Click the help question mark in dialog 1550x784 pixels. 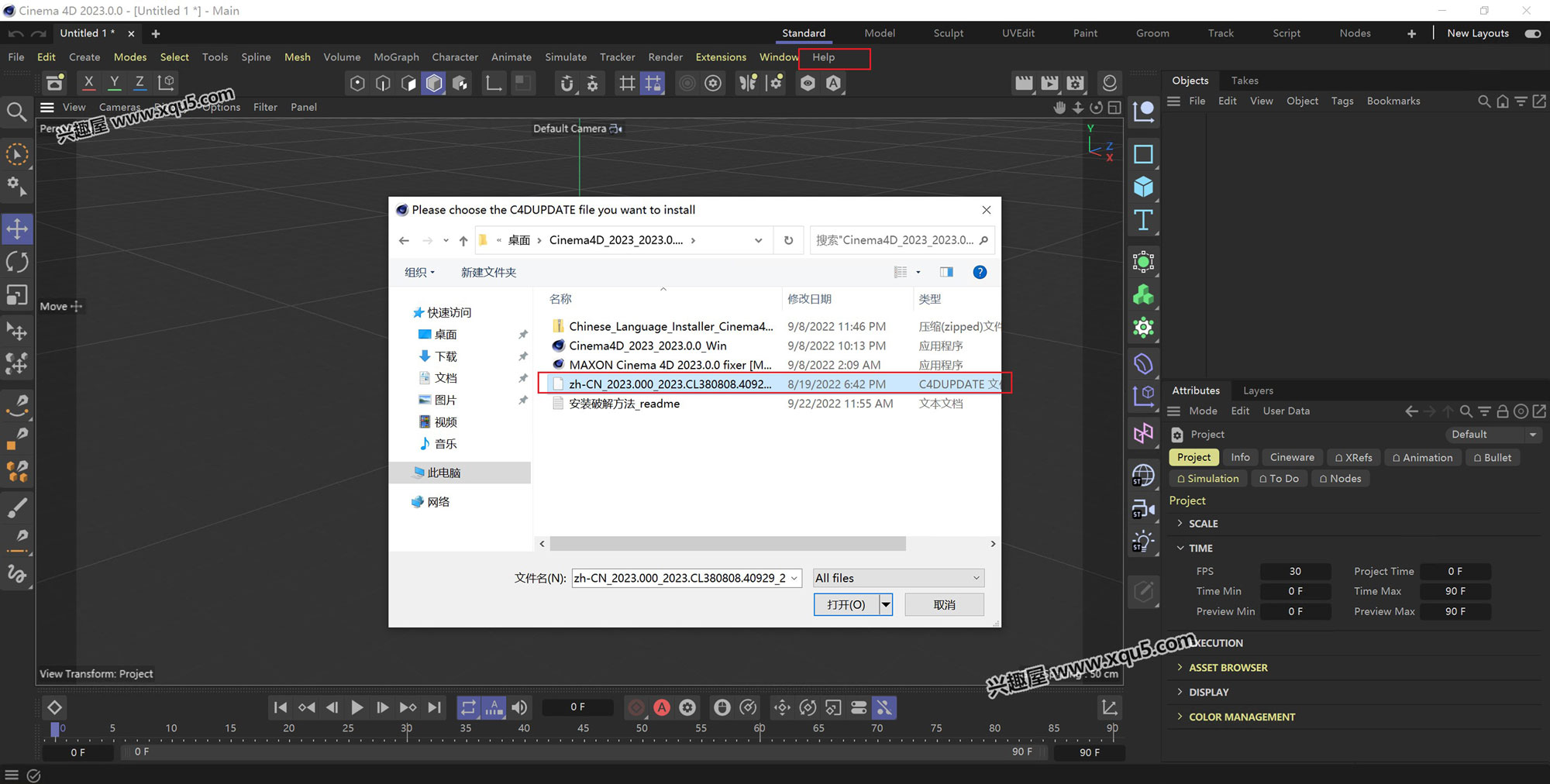980,272
